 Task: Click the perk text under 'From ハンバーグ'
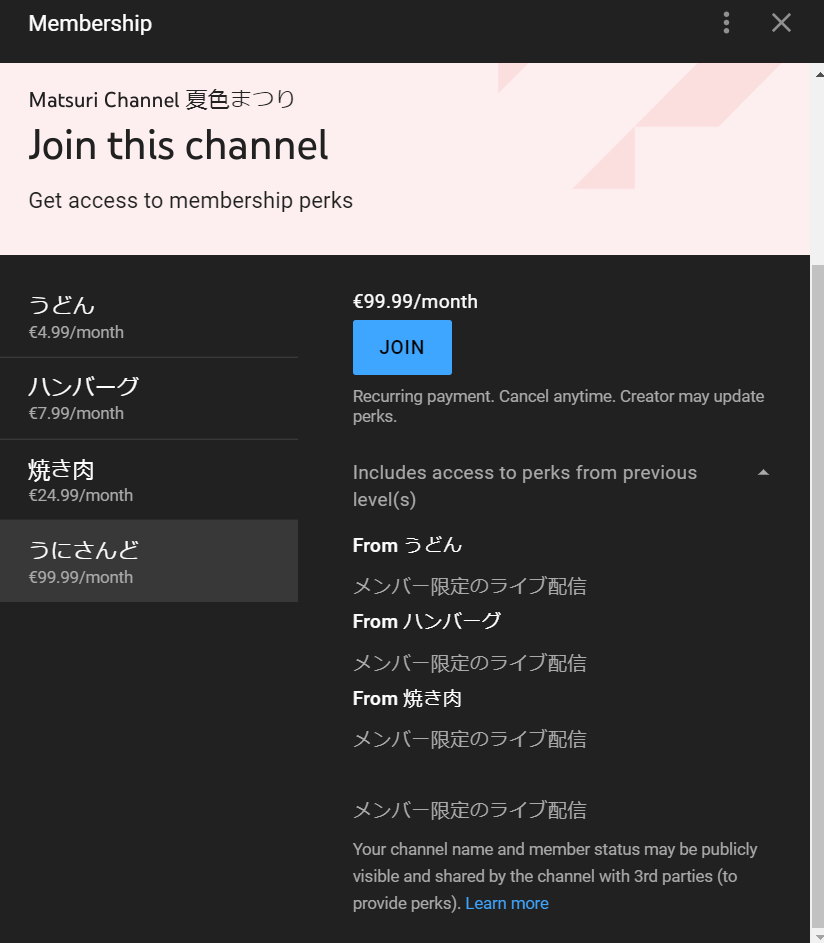pyautogui.click(x=469, y=663)
